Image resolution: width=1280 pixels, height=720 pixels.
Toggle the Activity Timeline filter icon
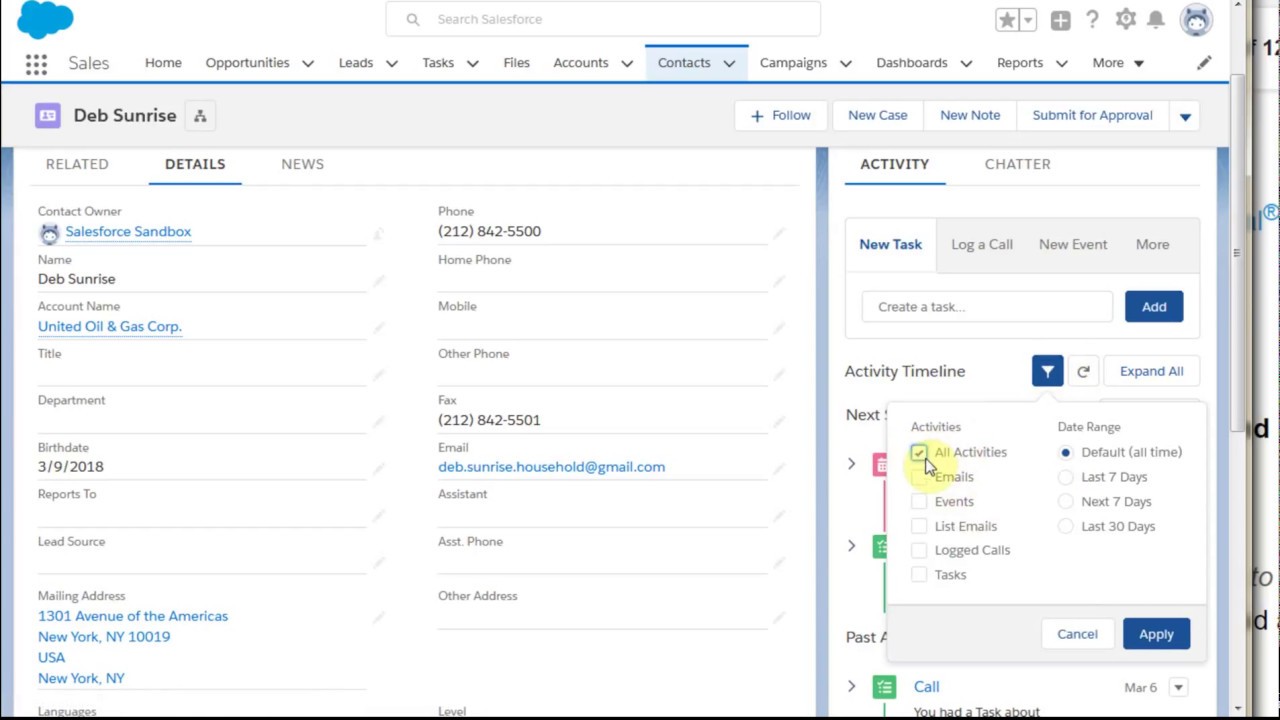pos(1047,371)
